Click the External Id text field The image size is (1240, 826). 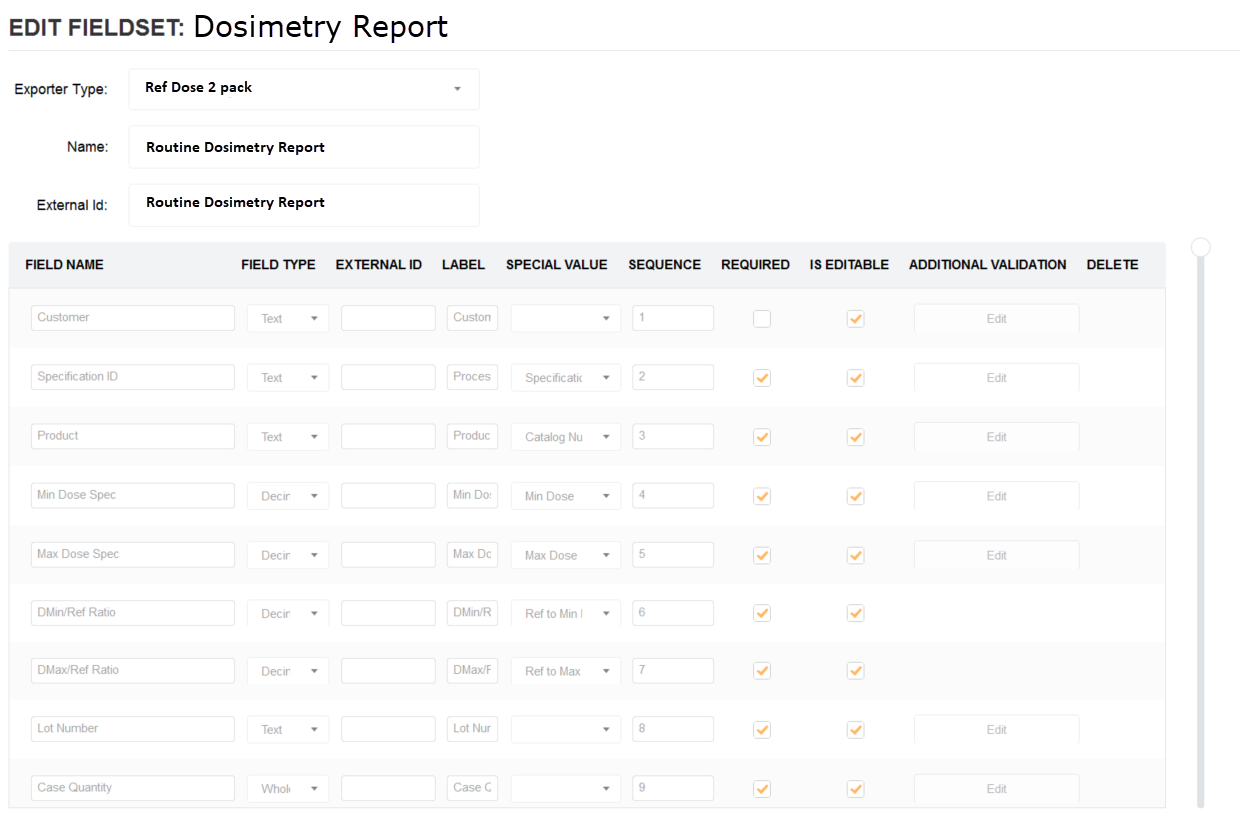click(303, 204)
